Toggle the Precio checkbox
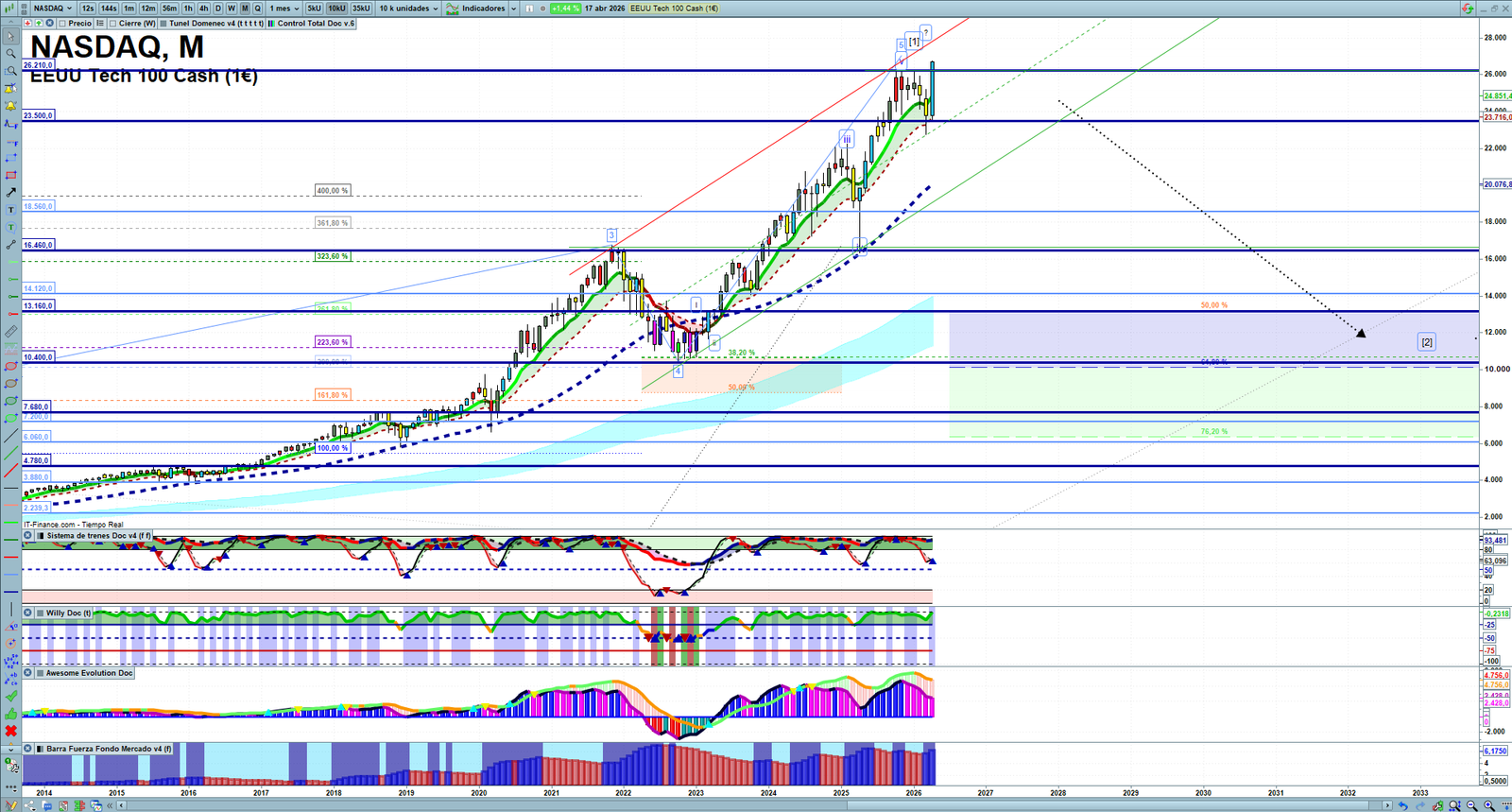This screenshot has width=1512, height=812. pyautogui.click(x=63, y=24)
